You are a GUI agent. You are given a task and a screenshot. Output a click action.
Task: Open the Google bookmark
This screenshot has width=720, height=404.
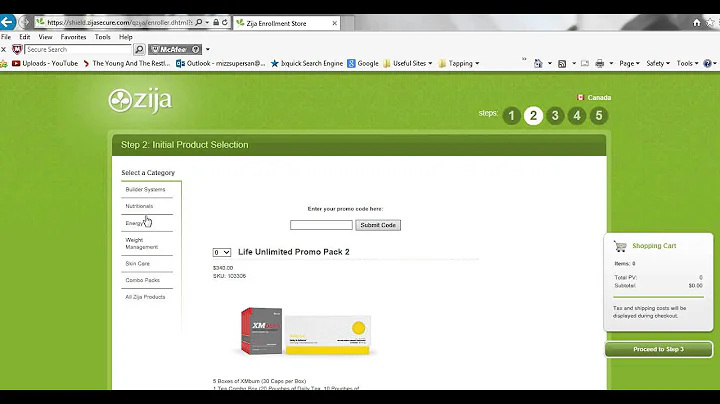tap(363, 63)
